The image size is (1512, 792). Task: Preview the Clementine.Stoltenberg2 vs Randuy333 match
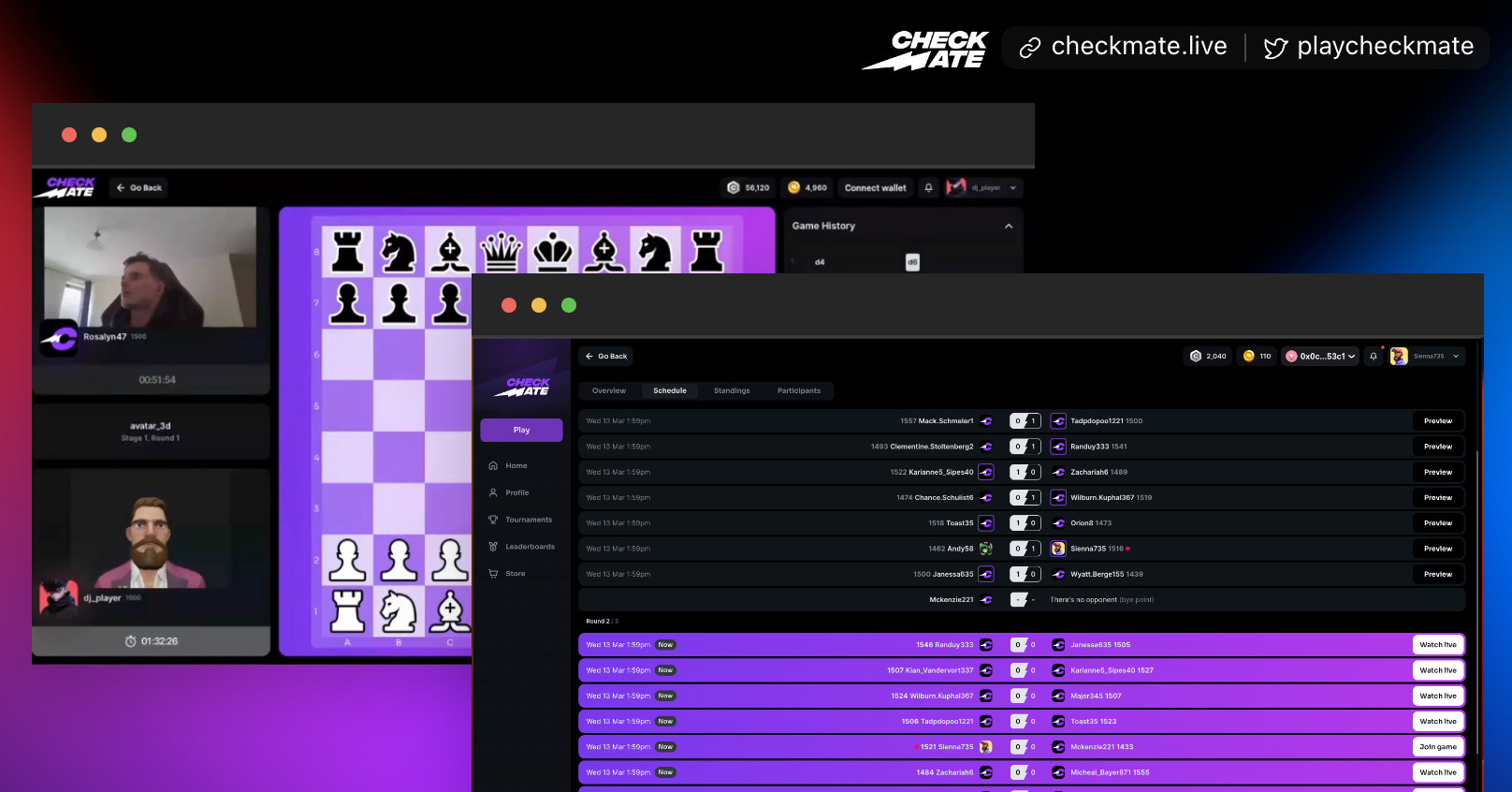point(1438,447)
